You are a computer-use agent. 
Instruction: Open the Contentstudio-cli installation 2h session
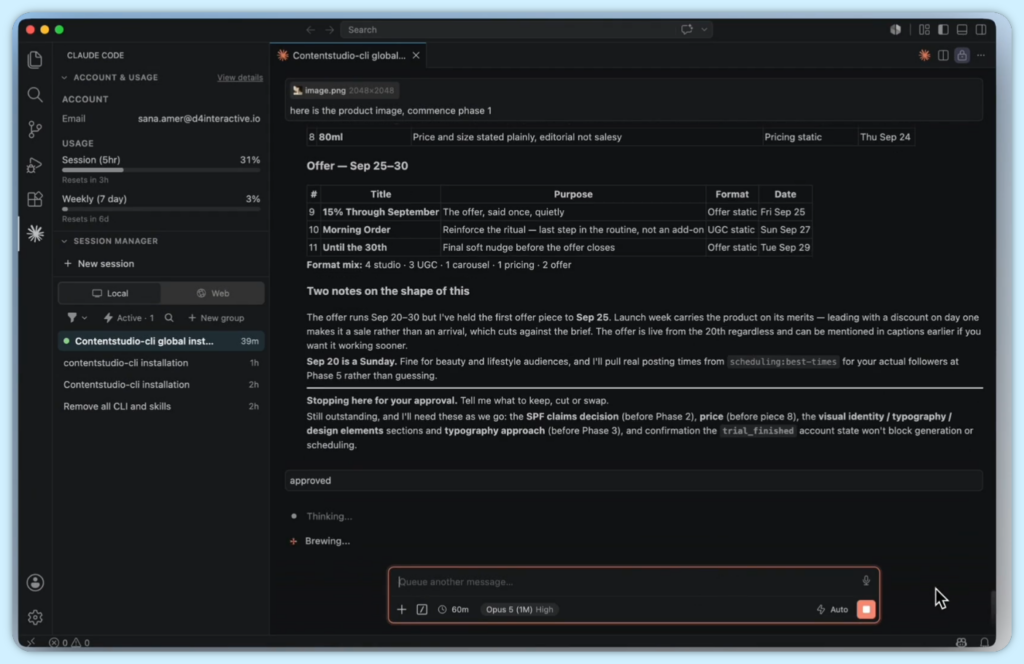point(161,385)
